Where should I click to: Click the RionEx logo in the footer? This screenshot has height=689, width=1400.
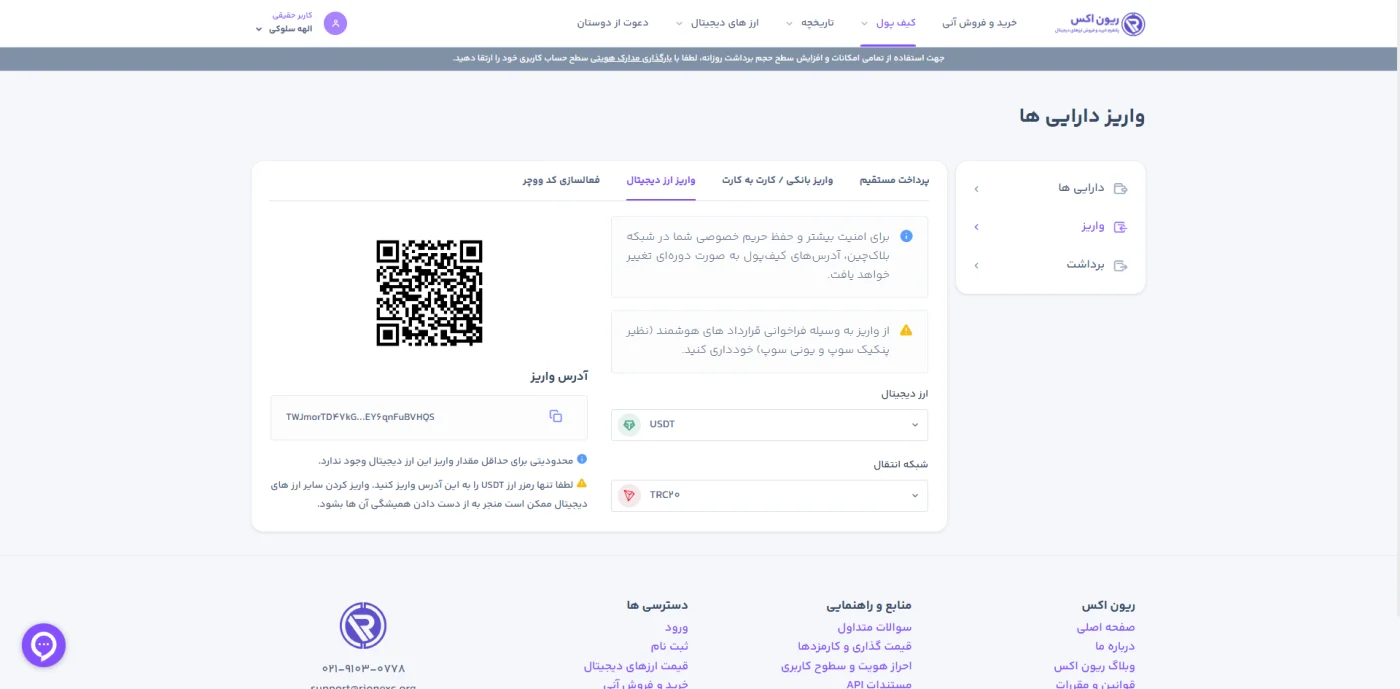[x=363, y=625]
